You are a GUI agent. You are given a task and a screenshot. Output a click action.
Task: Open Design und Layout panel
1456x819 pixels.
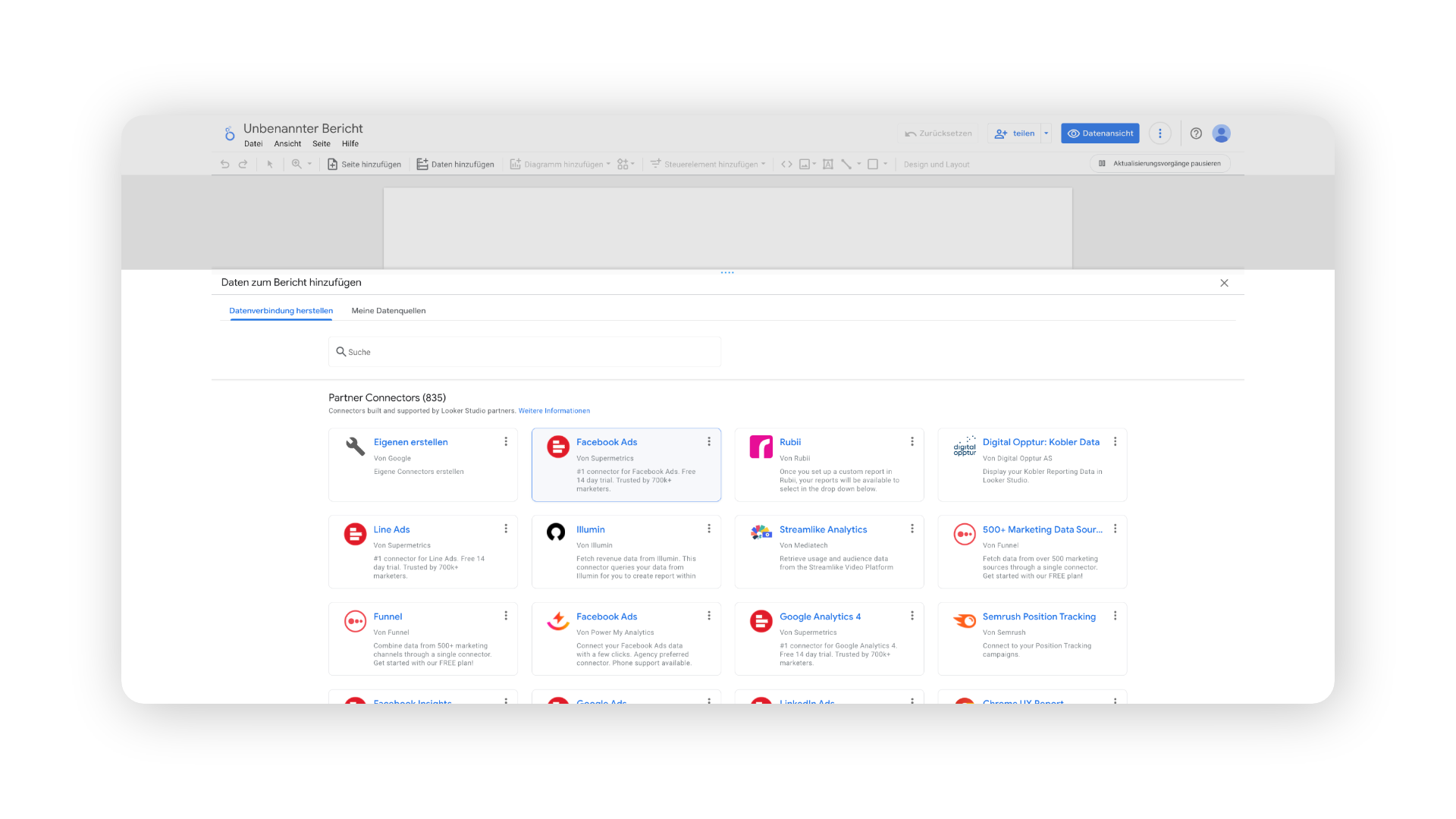click(x=937, y=164)
